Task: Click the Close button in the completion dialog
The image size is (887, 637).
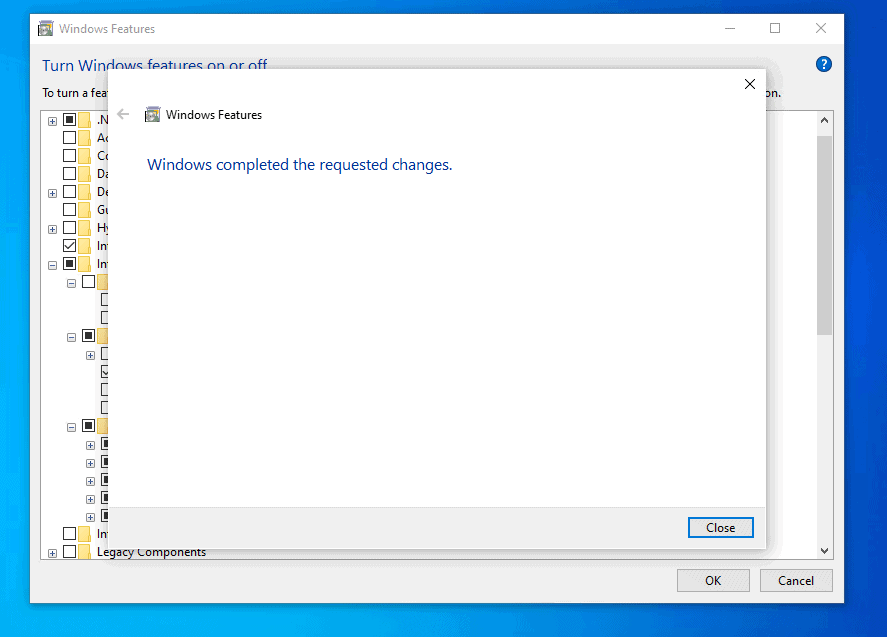Action: coord(720,527)
